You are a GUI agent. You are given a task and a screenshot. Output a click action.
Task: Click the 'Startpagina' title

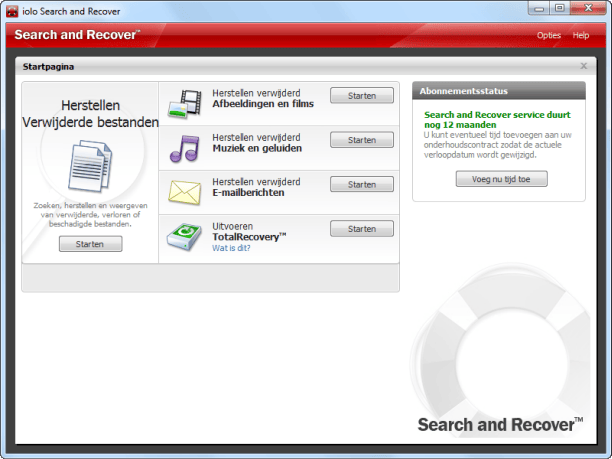coord(48,67)
